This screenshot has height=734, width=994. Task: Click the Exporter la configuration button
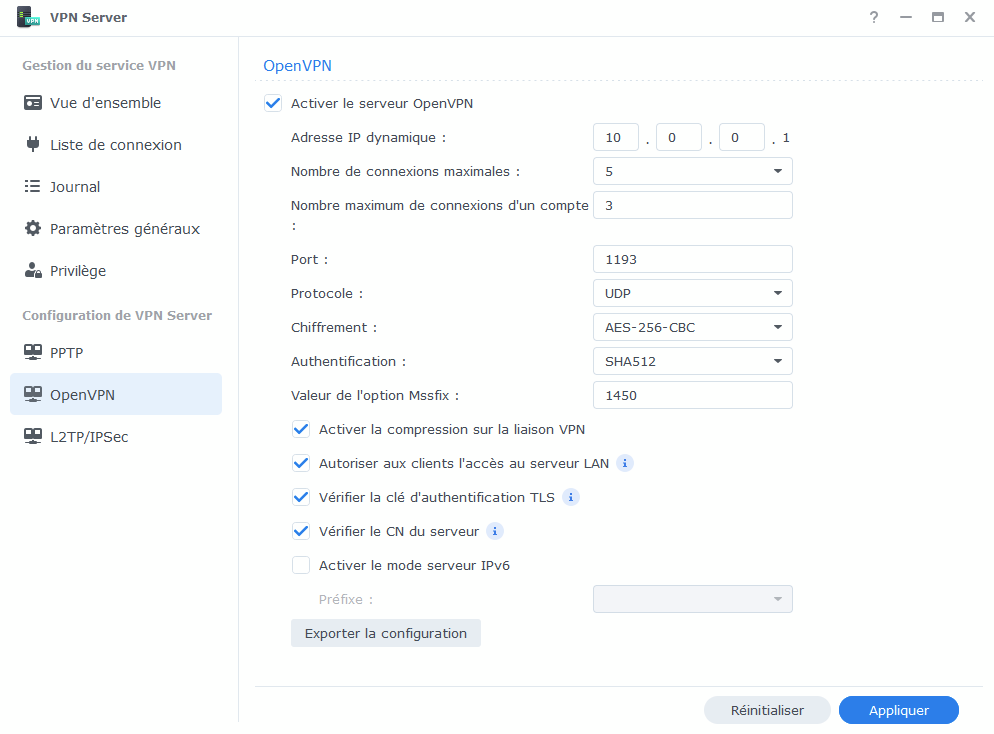point(385,633)
